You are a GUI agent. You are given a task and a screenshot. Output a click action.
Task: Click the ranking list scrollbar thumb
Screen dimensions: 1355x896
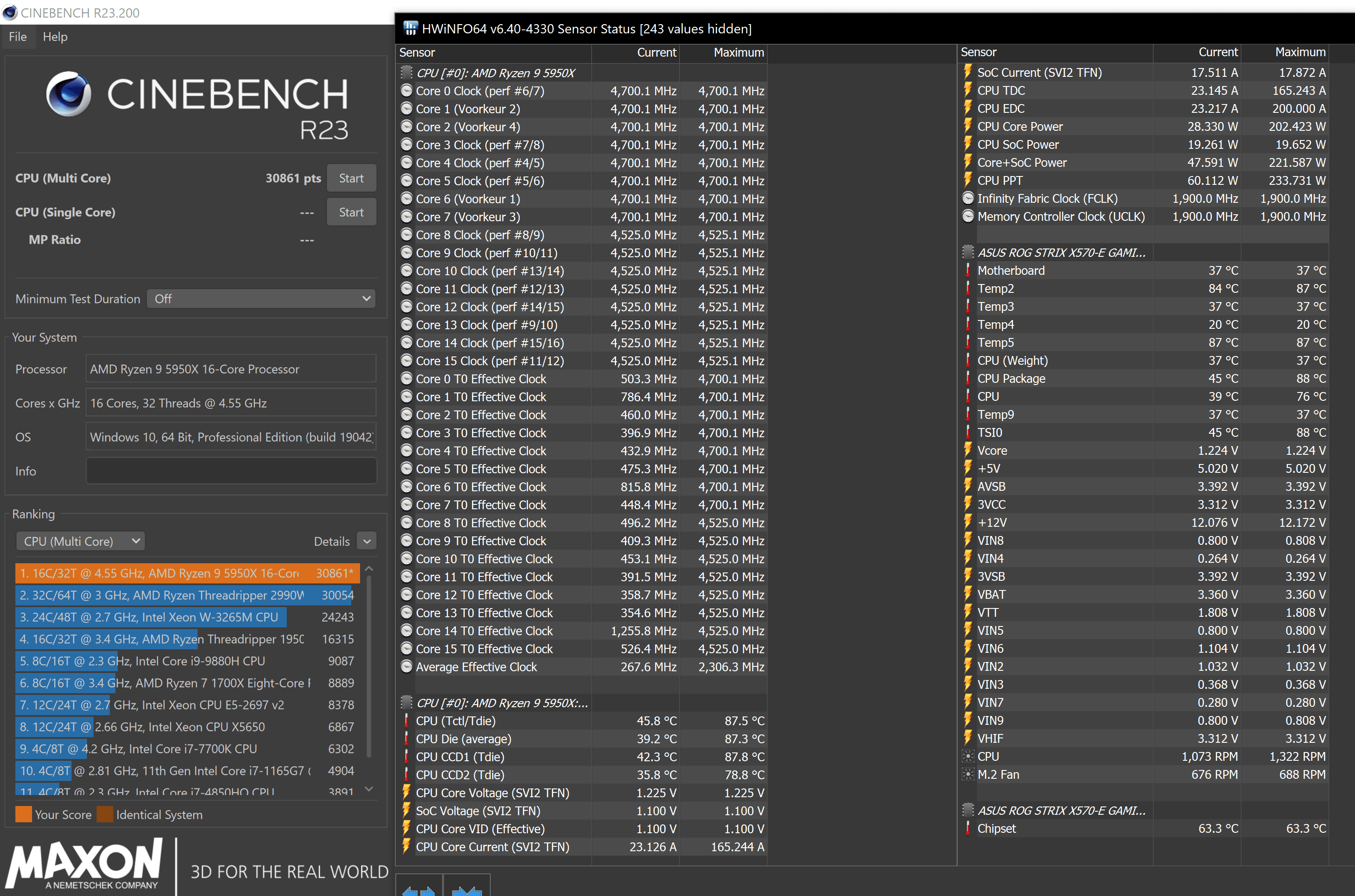pos(369,667)
